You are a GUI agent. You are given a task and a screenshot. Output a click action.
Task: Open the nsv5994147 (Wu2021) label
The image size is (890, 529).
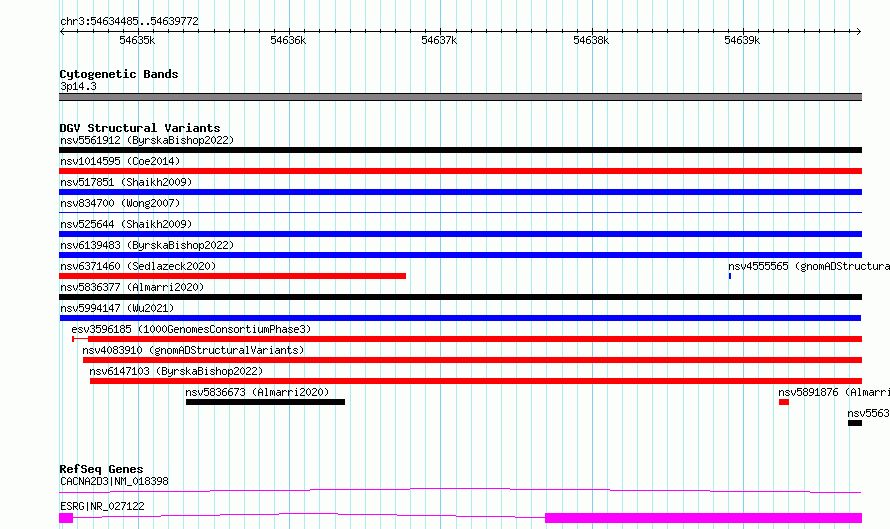coord(117,308)
